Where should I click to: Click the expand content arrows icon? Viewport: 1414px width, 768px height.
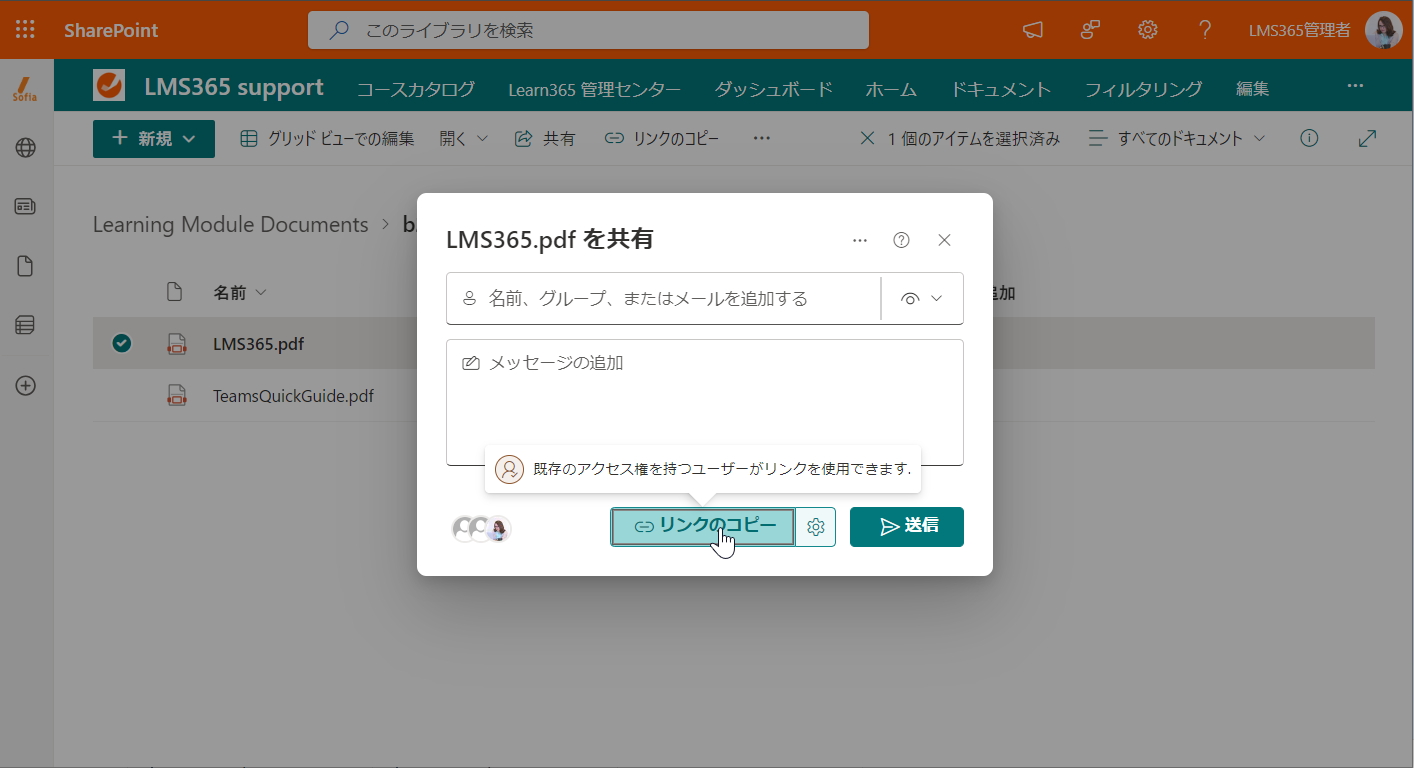(1368, 139)
